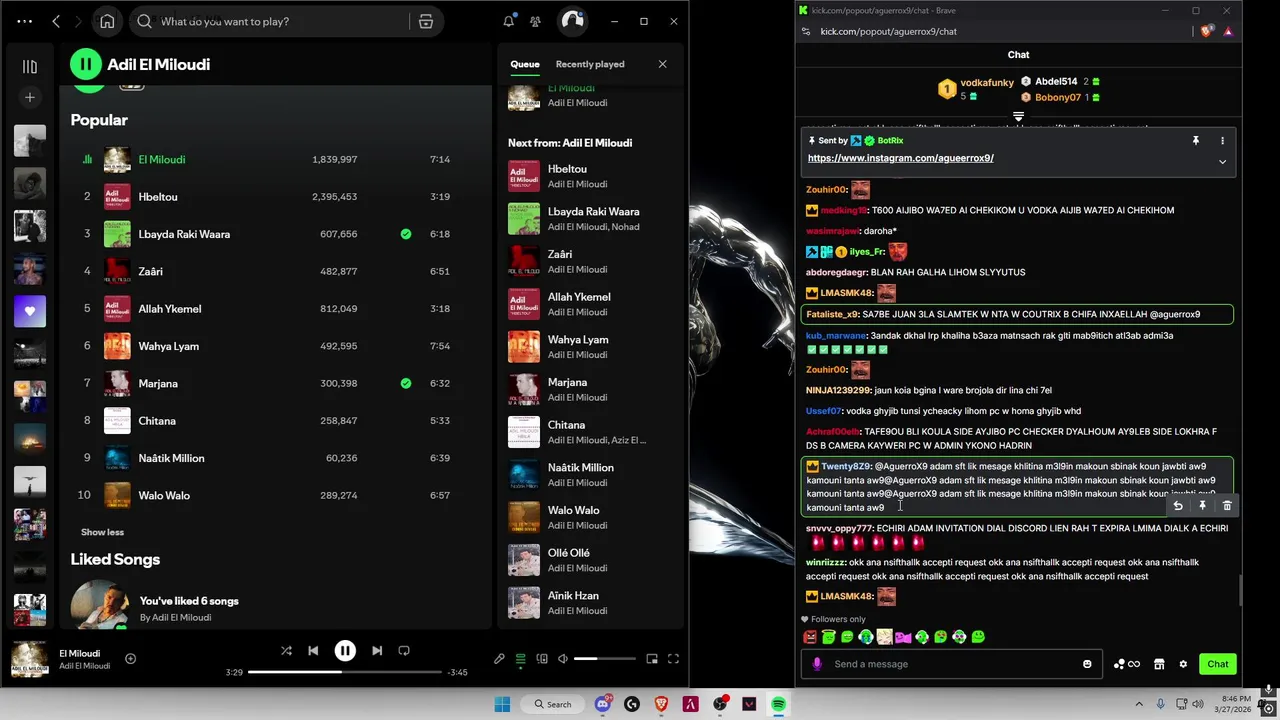1280x720 pixels.
Task: Open Spotify mini player
Action: point(652,659)
